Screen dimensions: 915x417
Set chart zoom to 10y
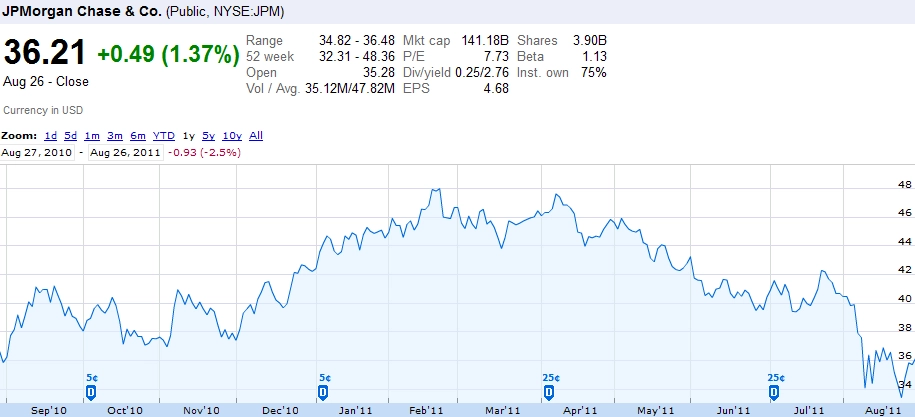coord(232,136)
